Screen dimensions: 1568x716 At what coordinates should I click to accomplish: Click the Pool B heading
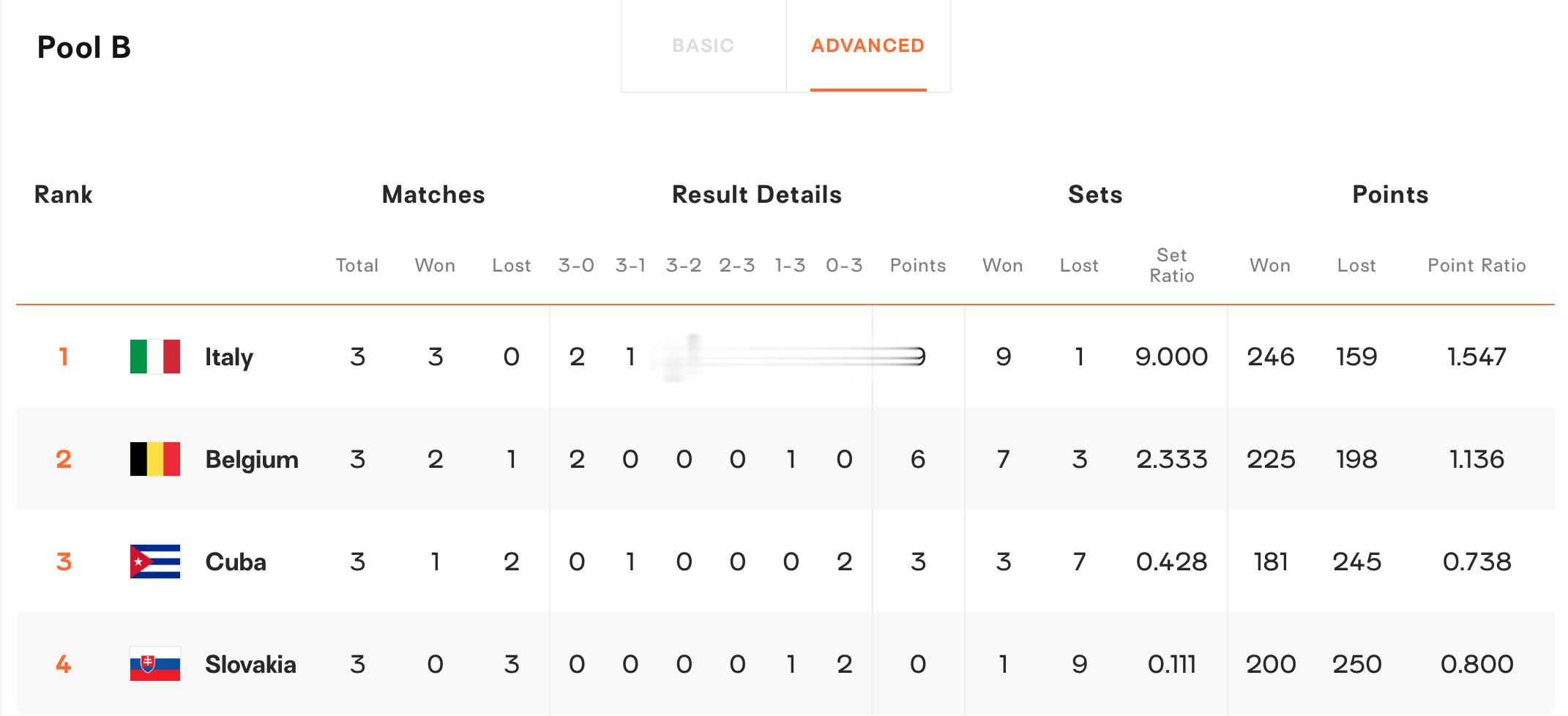(84, 48)
